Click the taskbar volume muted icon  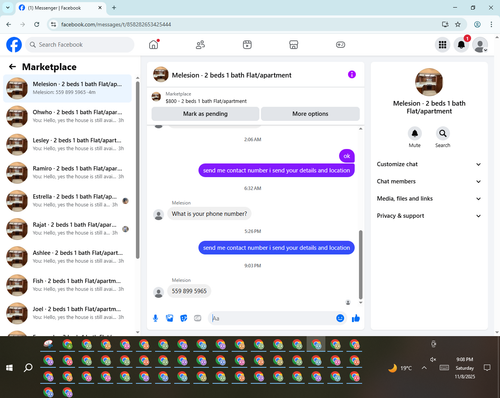coord(433,359)
